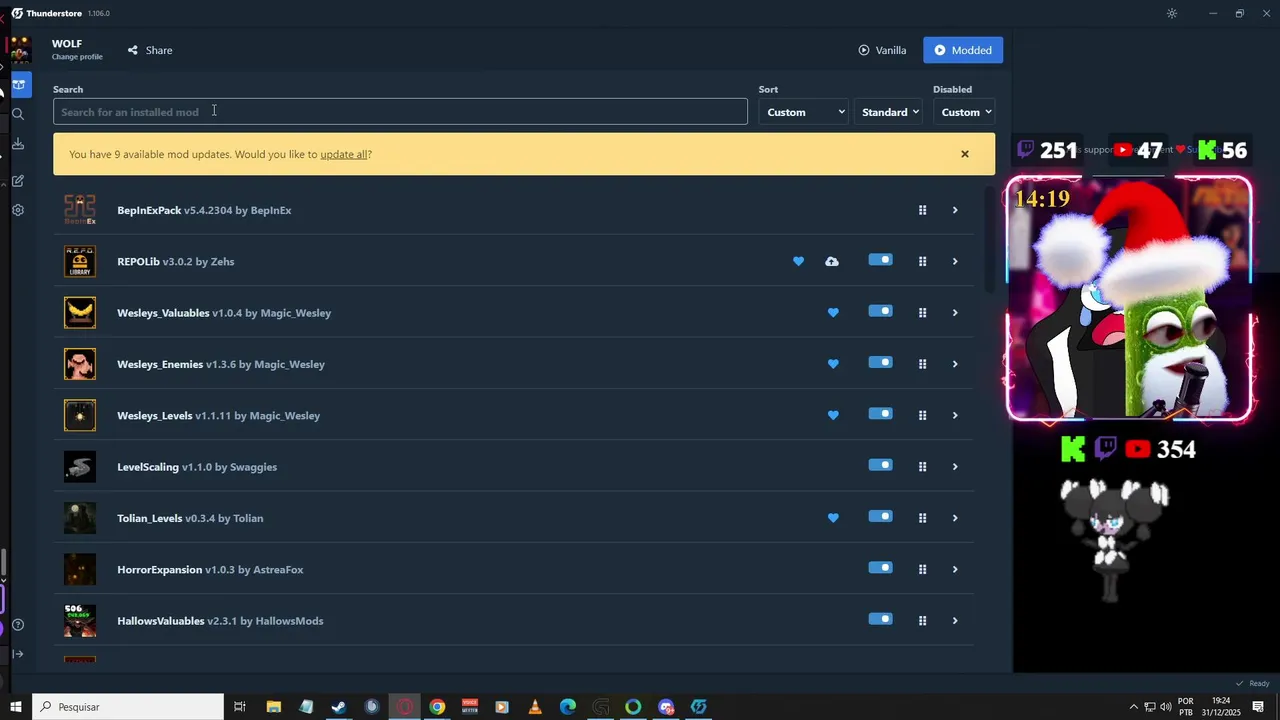Click the drag handle on BepInExPack row
This screenshot has width=1280, height=720.
pyautogui.click(x=922, y=210)
